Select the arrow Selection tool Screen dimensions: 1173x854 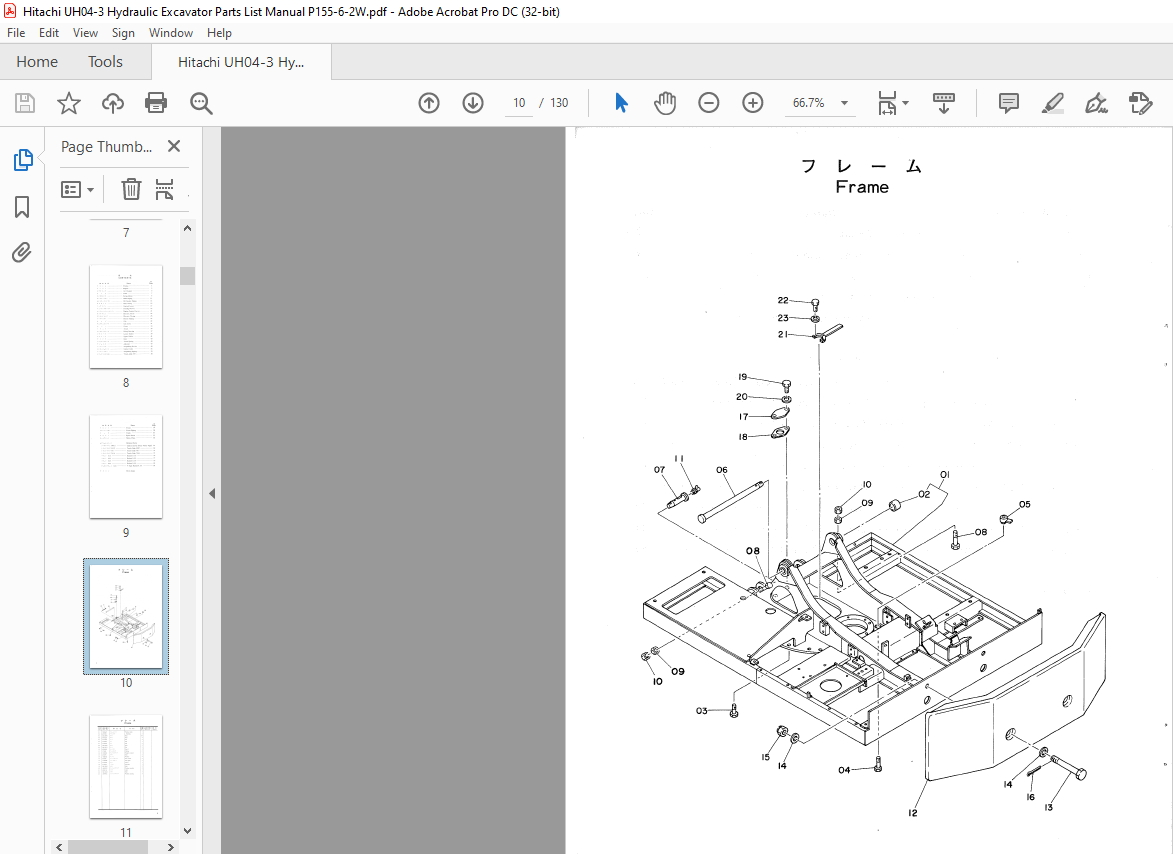[x=621, y=103]
